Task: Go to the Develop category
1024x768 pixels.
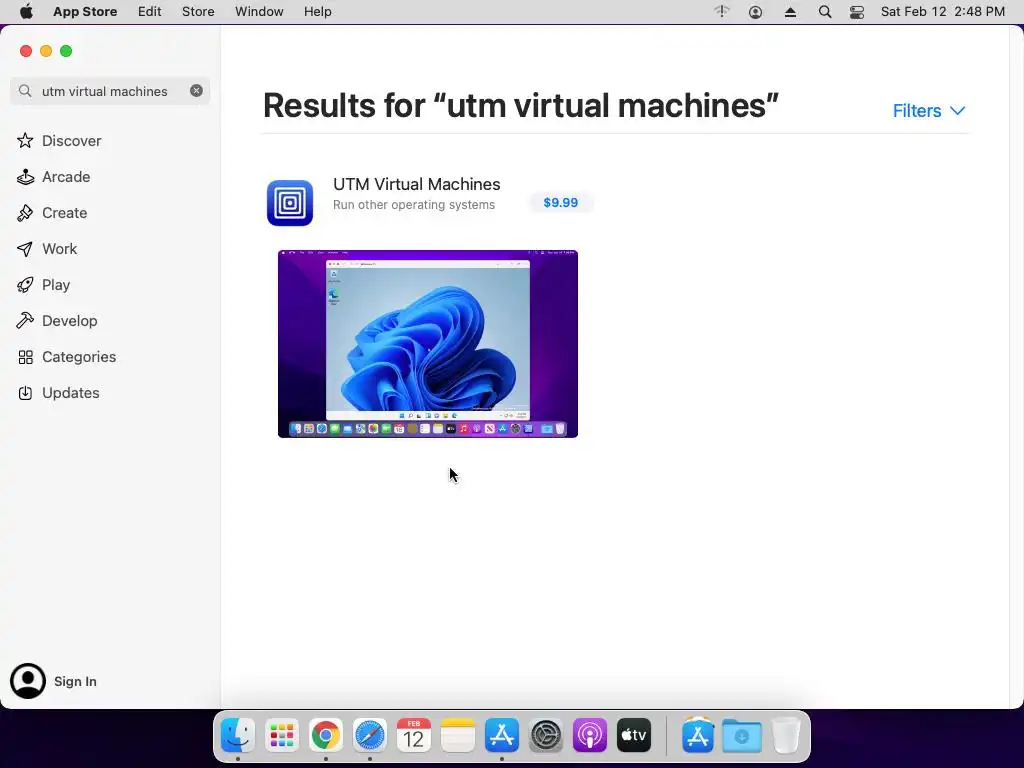Action: coord(57,321)
